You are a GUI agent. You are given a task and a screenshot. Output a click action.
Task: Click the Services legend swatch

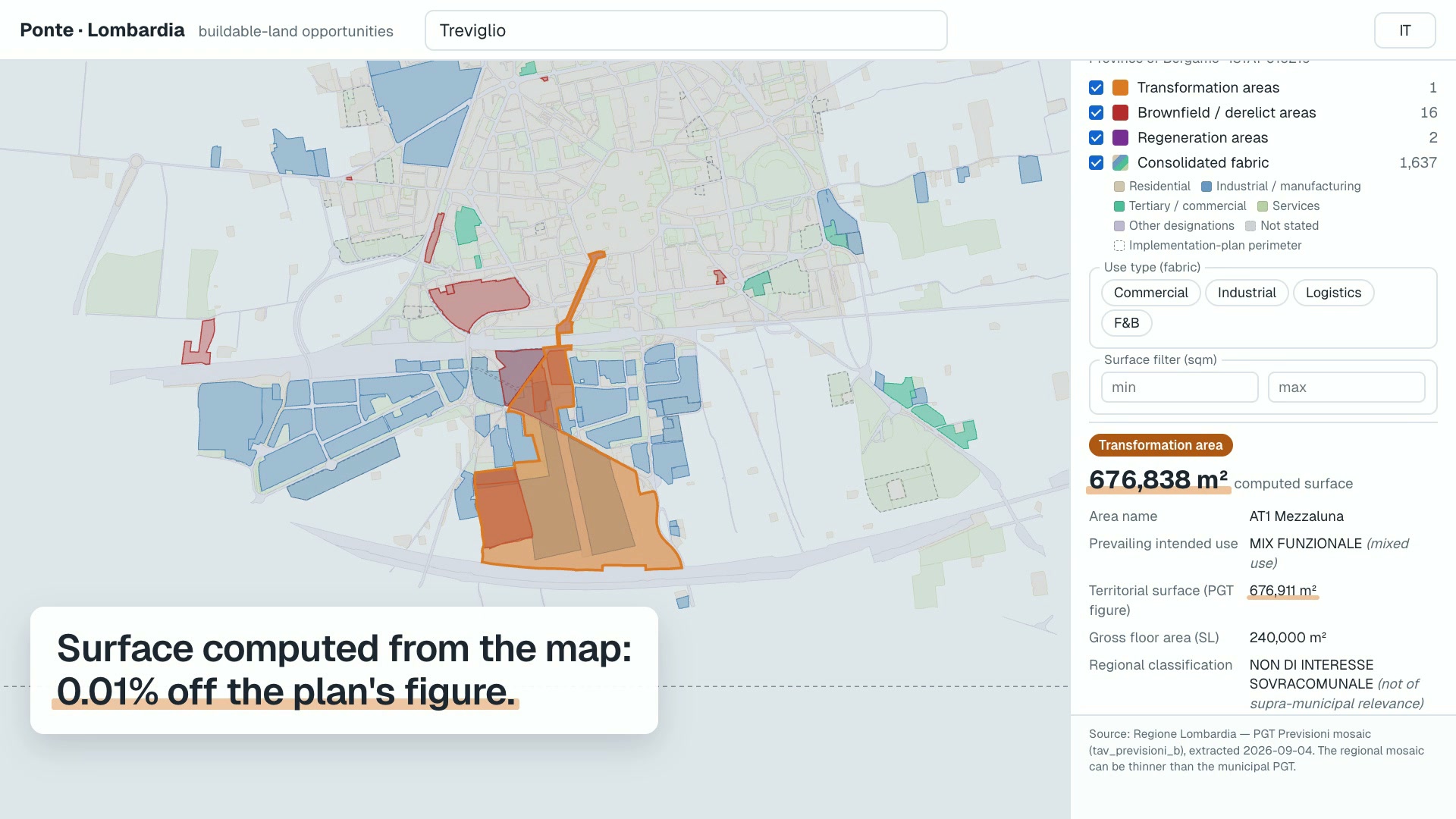pyautogui.click(x=1262, y=206)
